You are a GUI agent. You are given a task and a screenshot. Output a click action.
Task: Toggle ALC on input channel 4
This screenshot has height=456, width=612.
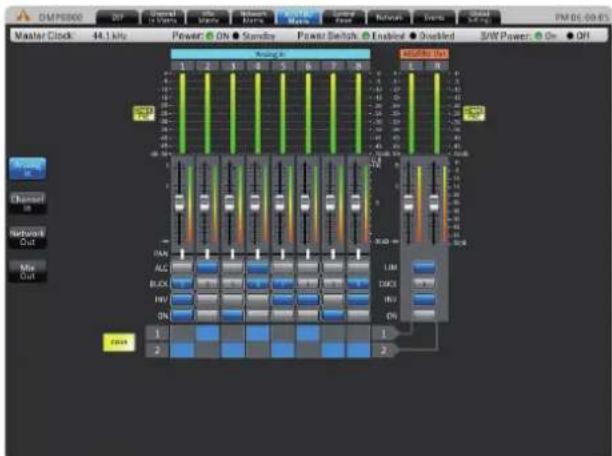pos(258,268)
